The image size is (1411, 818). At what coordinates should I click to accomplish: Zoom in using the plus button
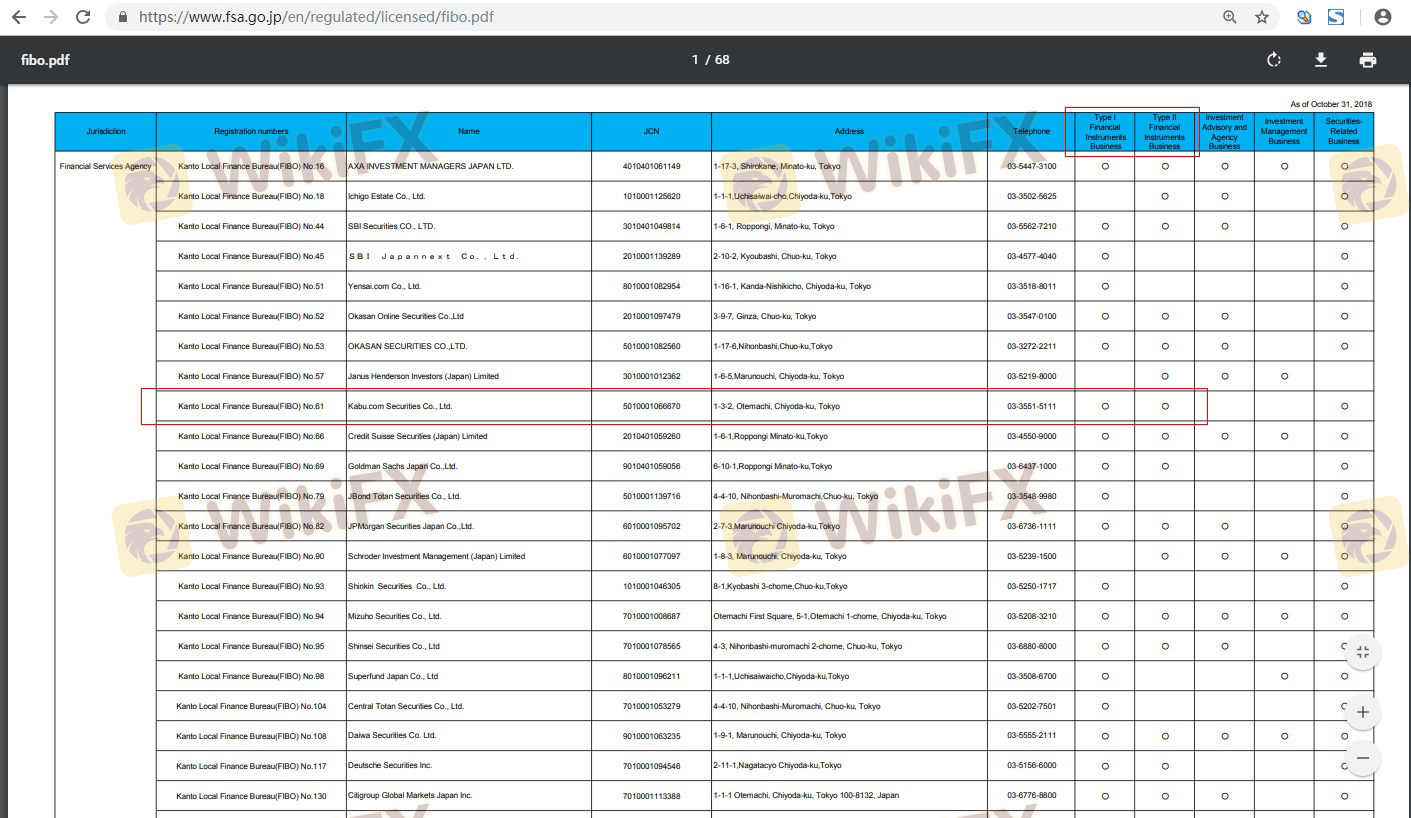point(1362,713)
